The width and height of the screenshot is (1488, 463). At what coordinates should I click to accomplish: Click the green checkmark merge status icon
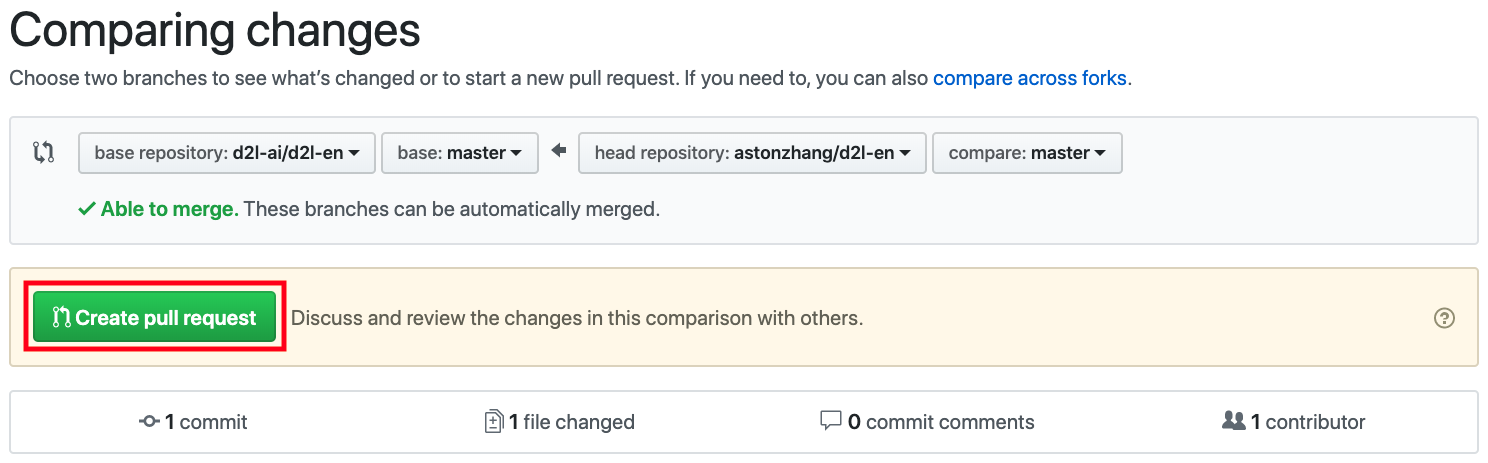[87, 210]
